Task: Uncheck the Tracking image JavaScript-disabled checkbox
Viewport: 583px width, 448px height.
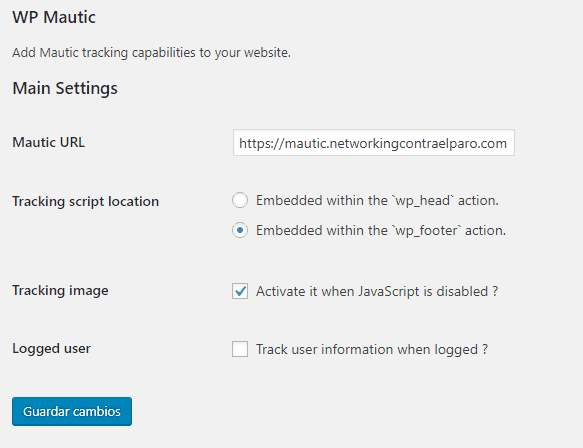Action: coord(240,291)
